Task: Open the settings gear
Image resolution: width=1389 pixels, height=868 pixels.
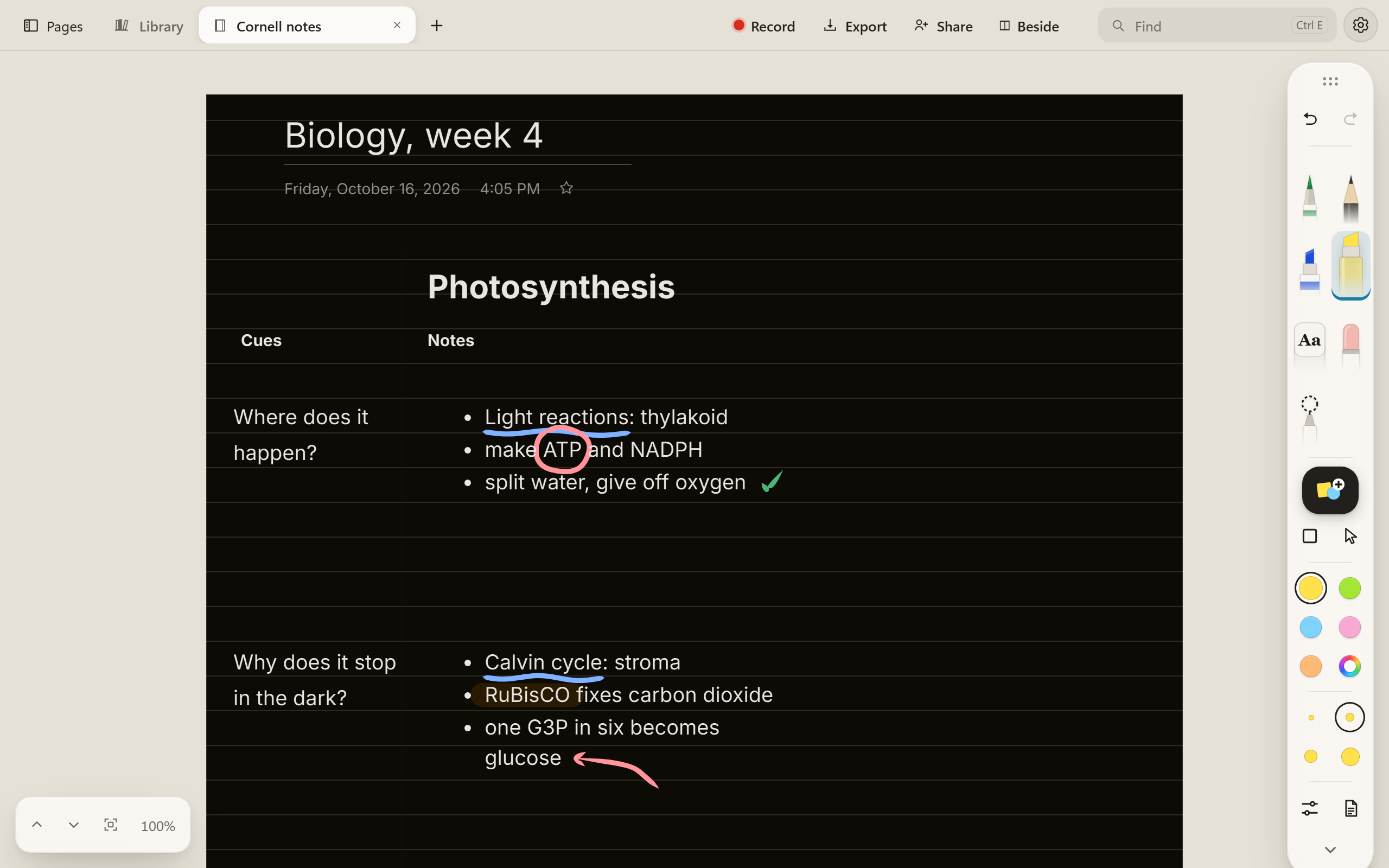Action: (x=1360, y=25)
